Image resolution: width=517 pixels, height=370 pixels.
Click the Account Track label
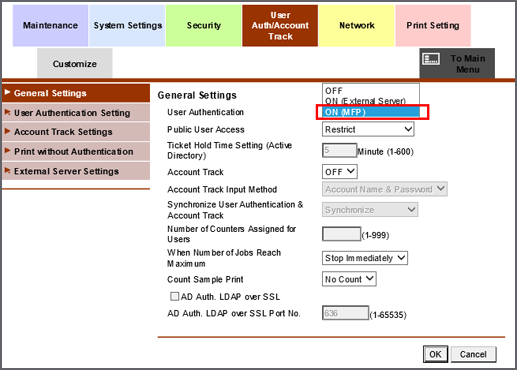[x=195, y=172]
